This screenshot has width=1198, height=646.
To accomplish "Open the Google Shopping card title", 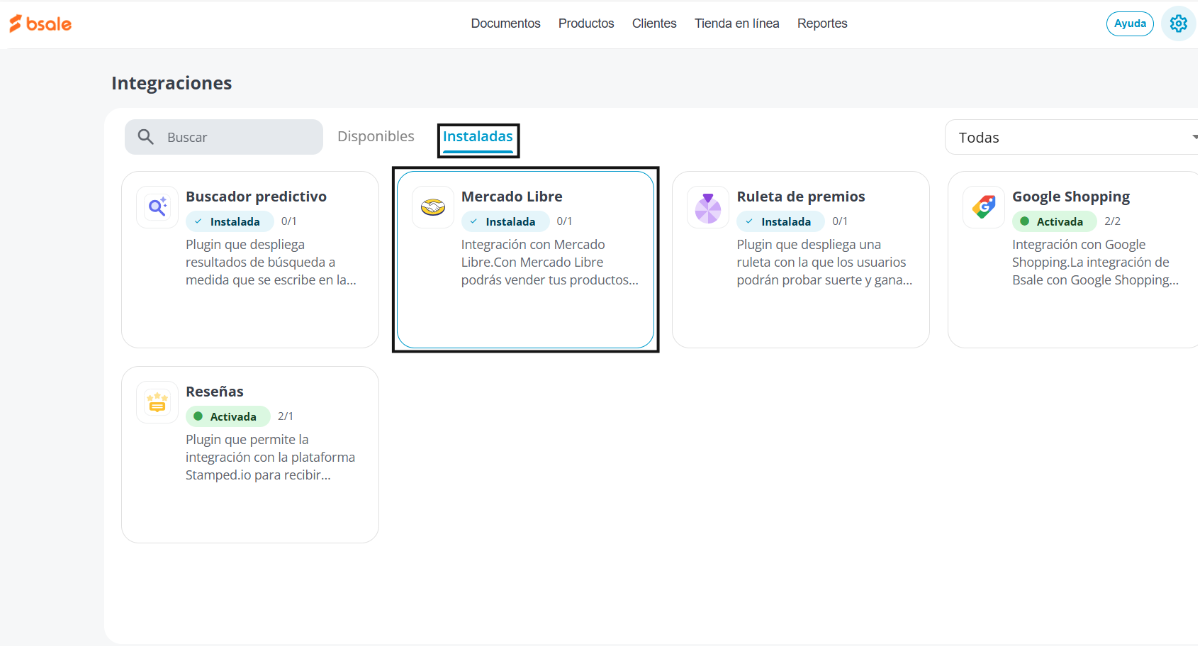I will [1070, 196].
